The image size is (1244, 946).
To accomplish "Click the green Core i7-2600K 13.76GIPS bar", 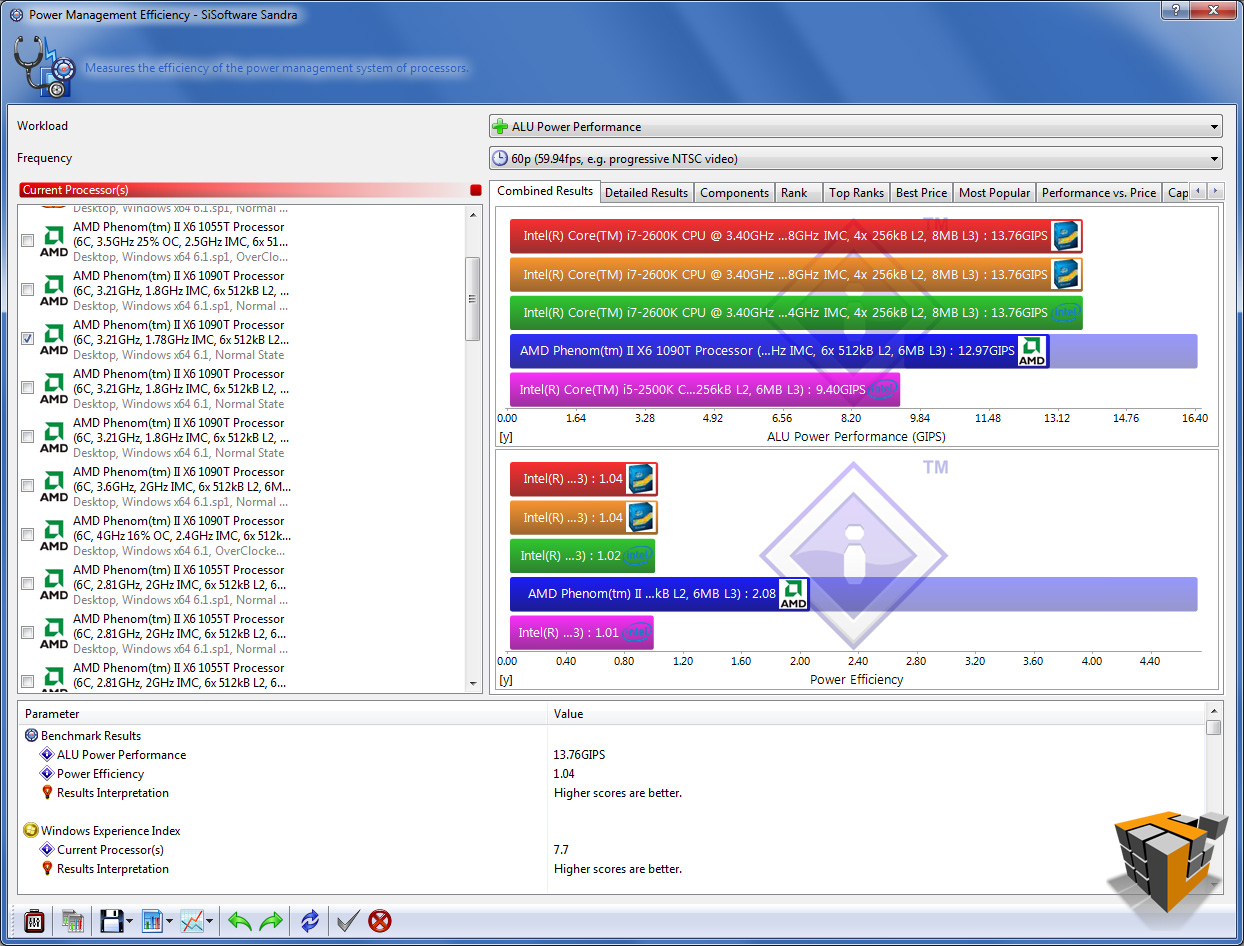I will coord(795,313).
